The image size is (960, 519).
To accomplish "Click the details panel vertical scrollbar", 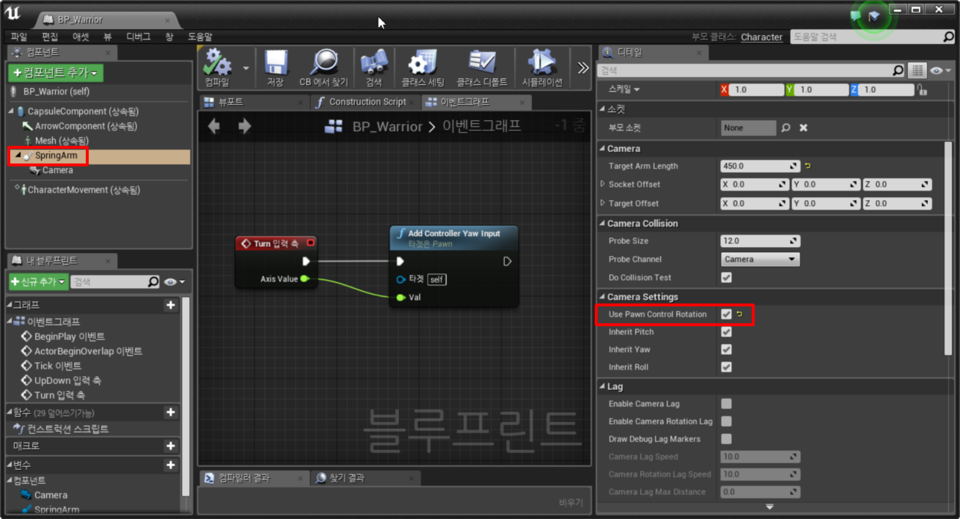I will tap(948, 248).
